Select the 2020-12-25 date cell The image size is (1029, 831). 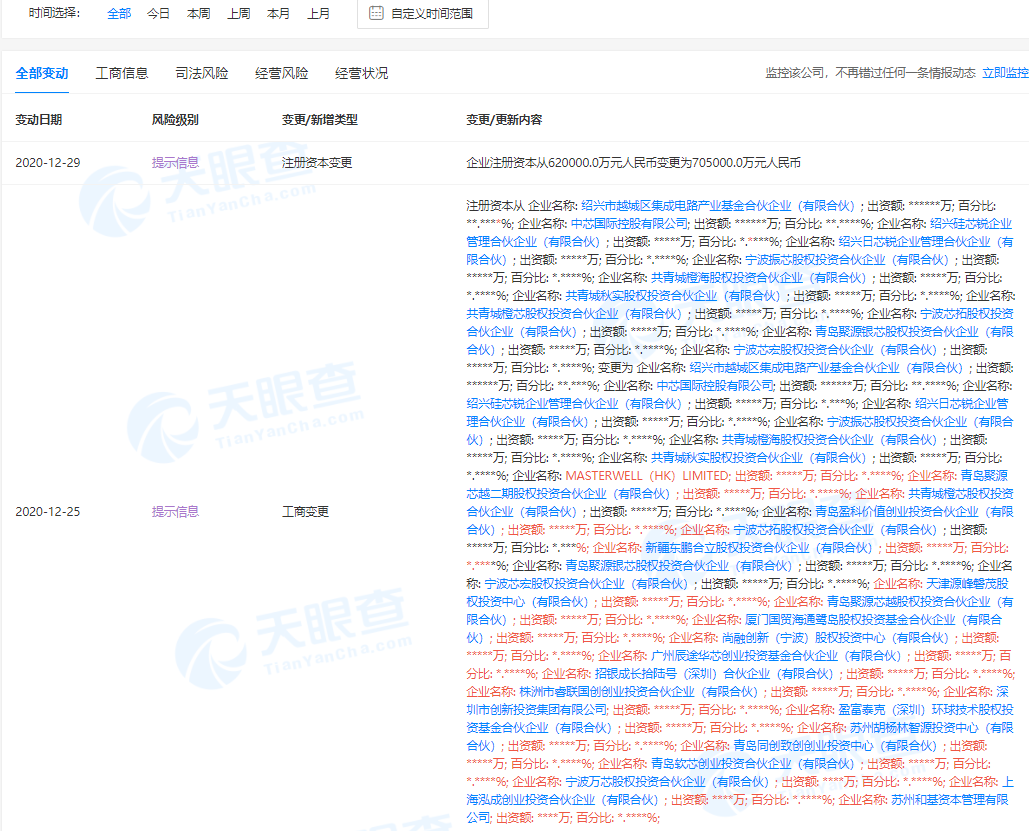click(x=48, y=511)
